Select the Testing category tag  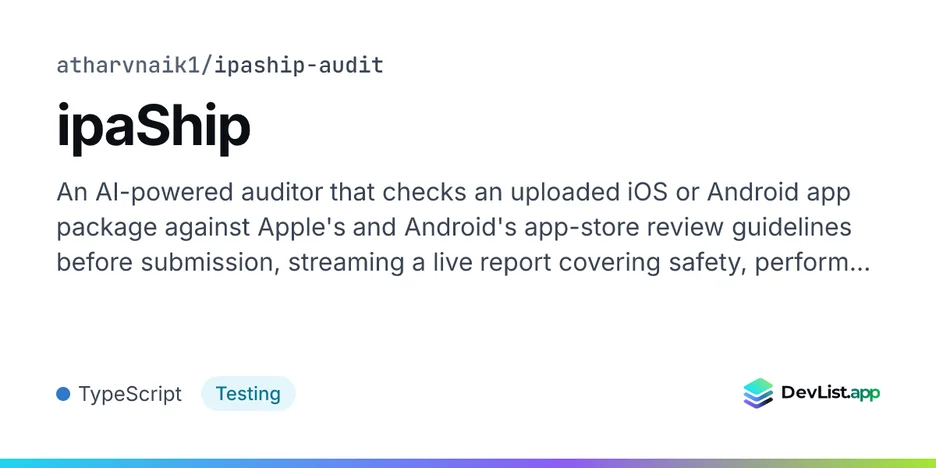(x=248, y=394)
